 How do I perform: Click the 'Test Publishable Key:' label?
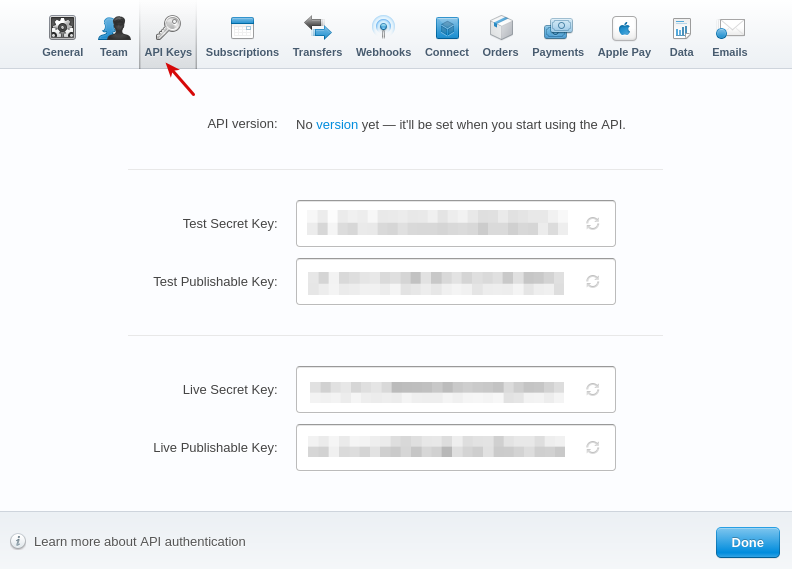tap(216, 282)
